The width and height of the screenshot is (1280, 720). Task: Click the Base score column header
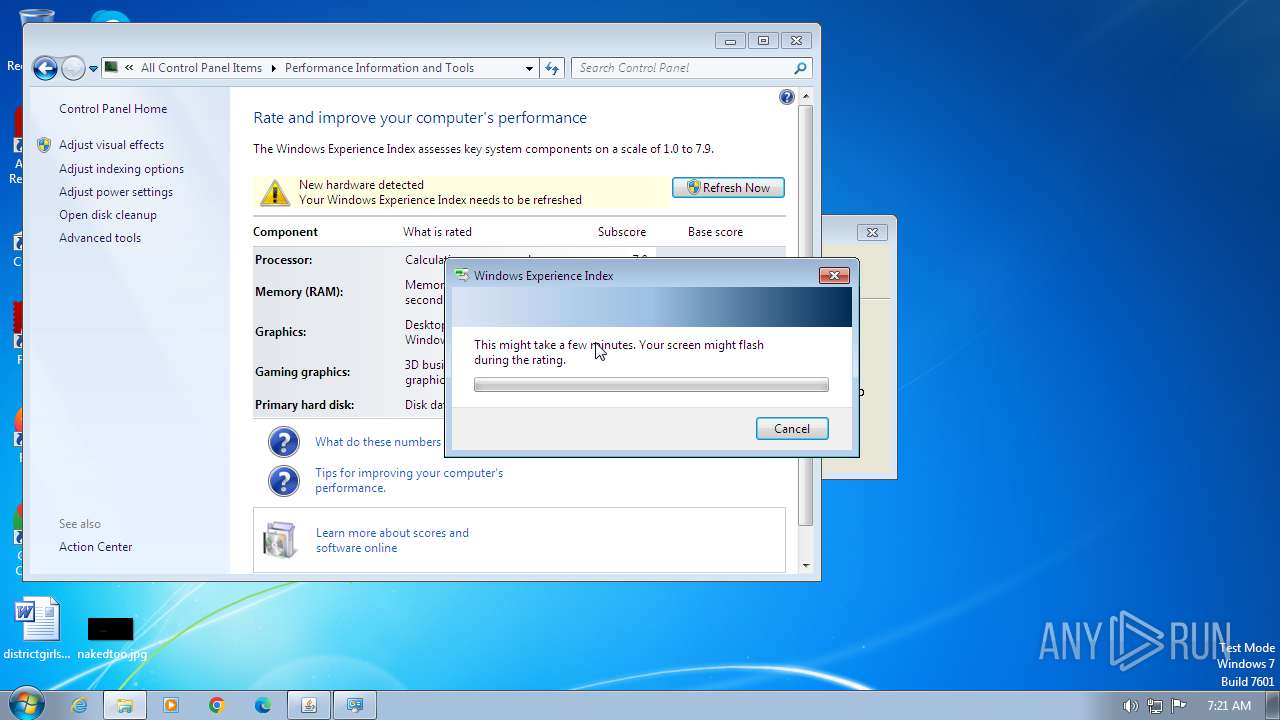click(715, 232)
